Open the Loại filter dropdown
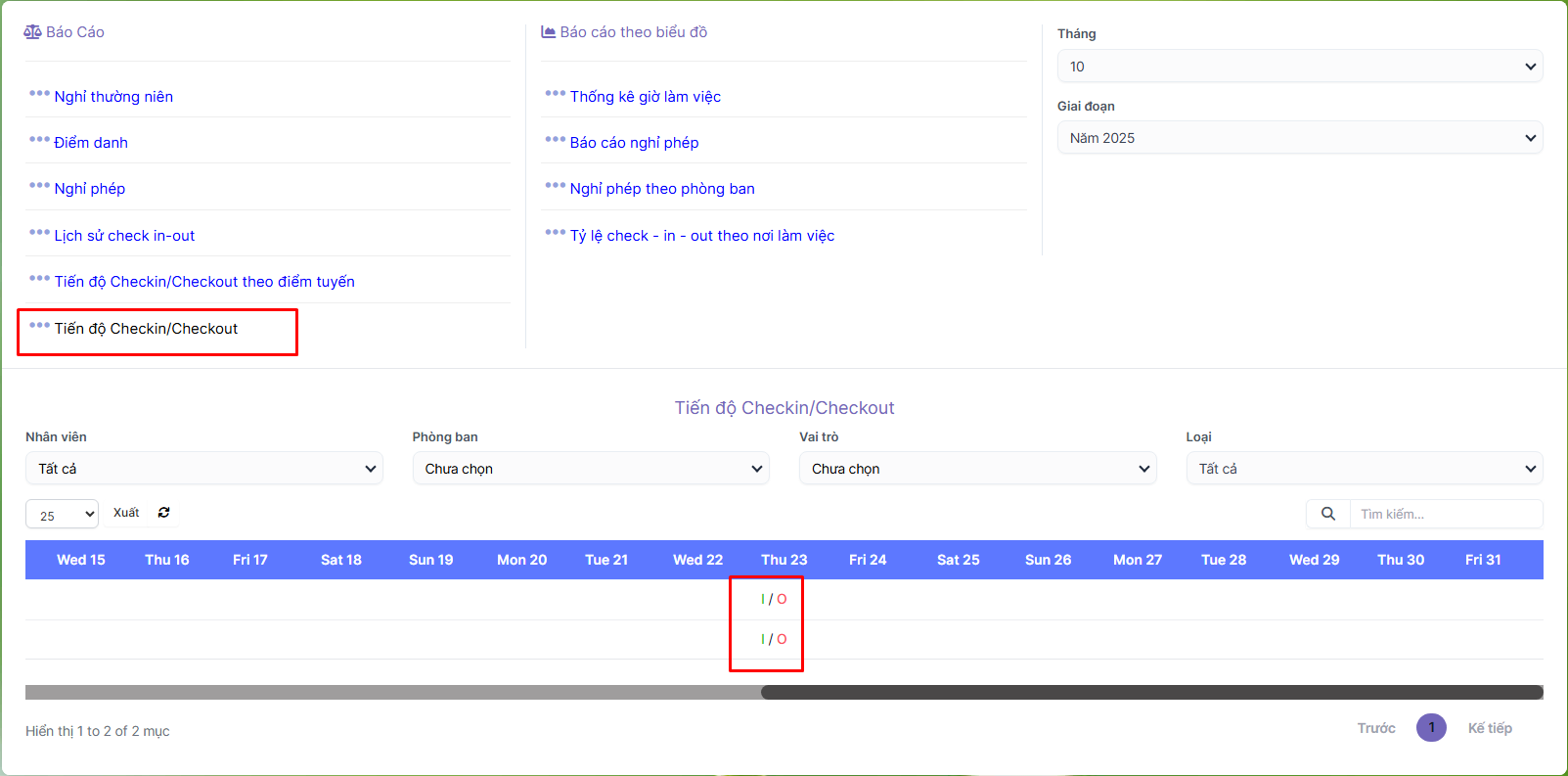 tap(1364, 469)
